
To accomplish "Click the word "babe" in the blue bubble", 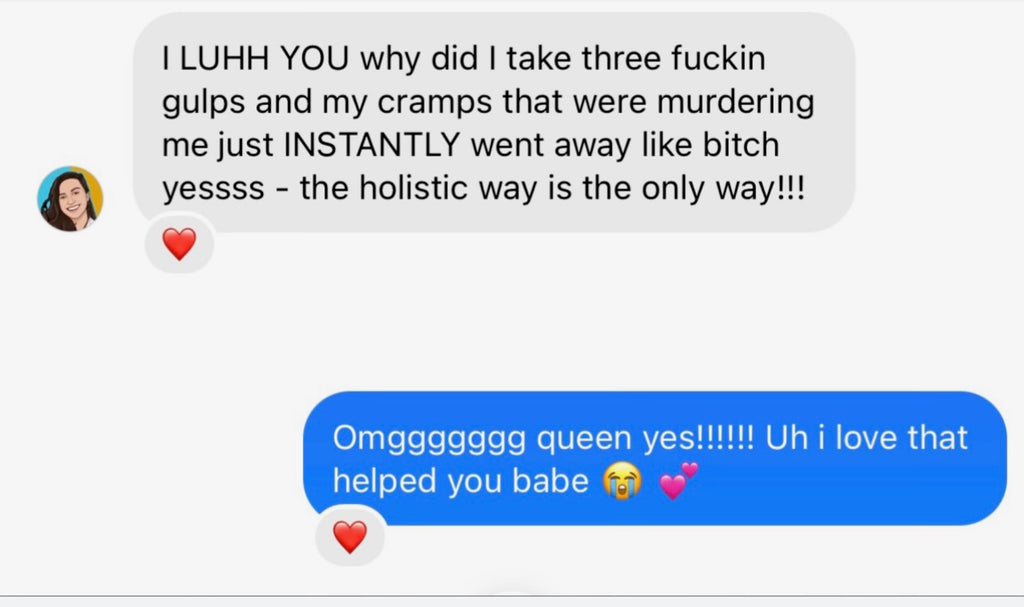I will pyautogui.click(x=550, y=482).
